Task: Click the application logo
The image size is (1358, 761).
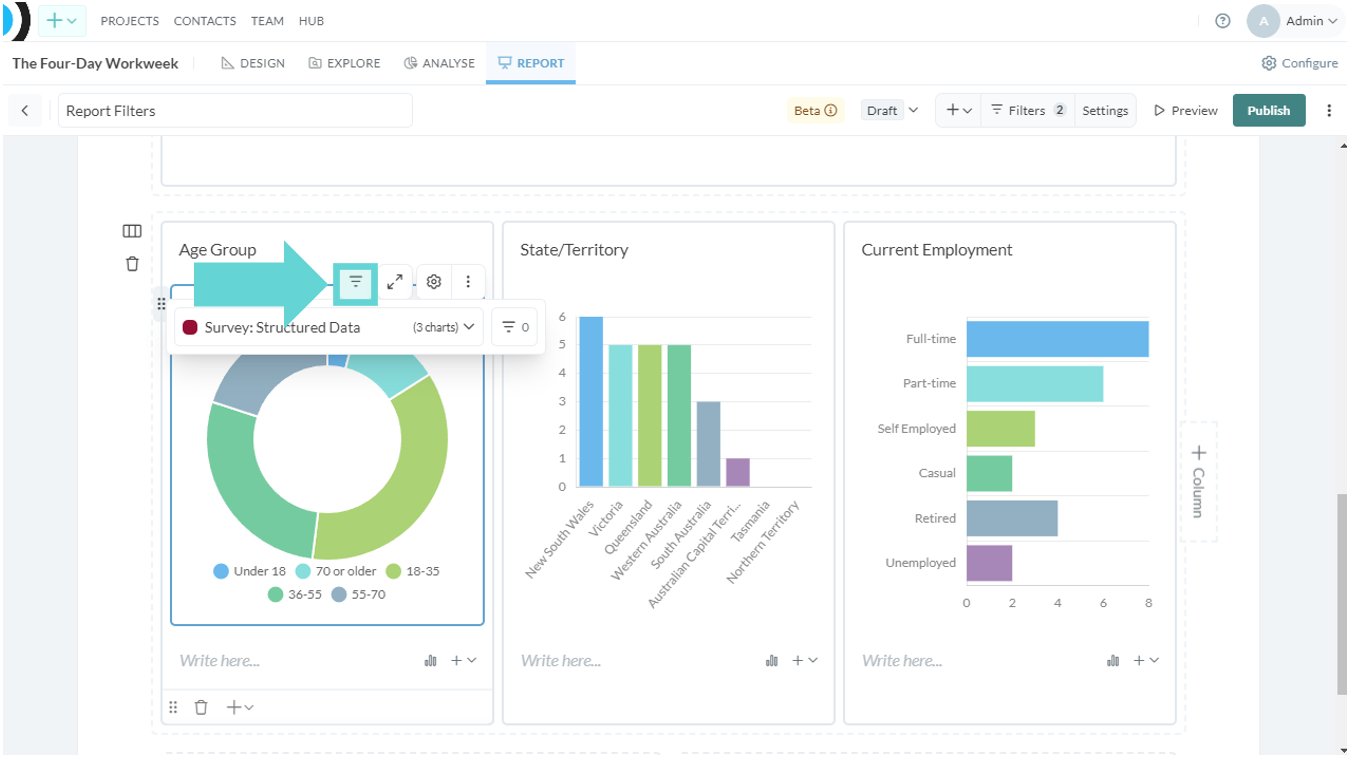Action: coord(16,21)
